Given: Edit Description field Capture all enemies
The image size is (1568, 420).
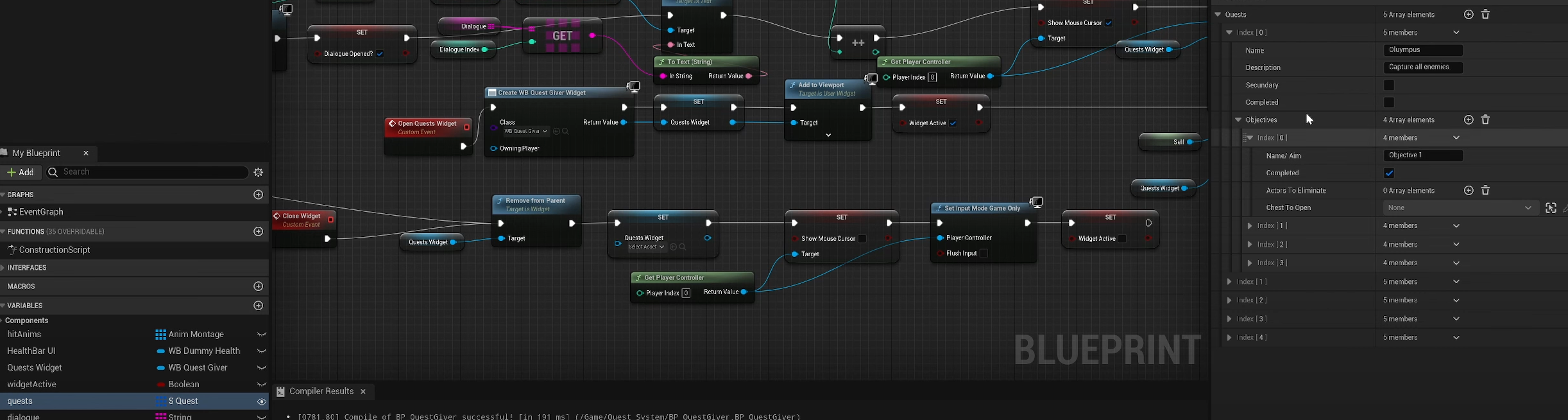Looking at the screenshot, I should tap(1423, 67).
